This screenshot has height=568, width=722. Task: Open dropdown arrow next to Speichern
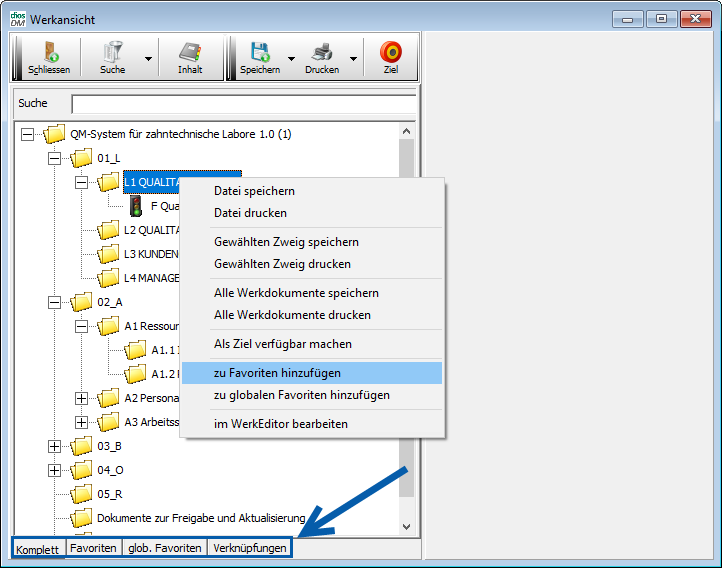pyautogui.click(x=292, y=59)
